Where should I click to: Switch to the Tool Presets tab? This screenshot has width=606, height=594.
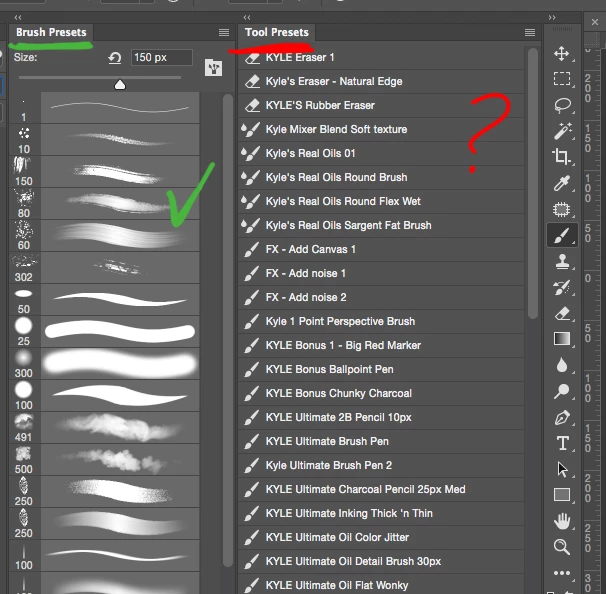pyautogui.click(x=277, y=32)
